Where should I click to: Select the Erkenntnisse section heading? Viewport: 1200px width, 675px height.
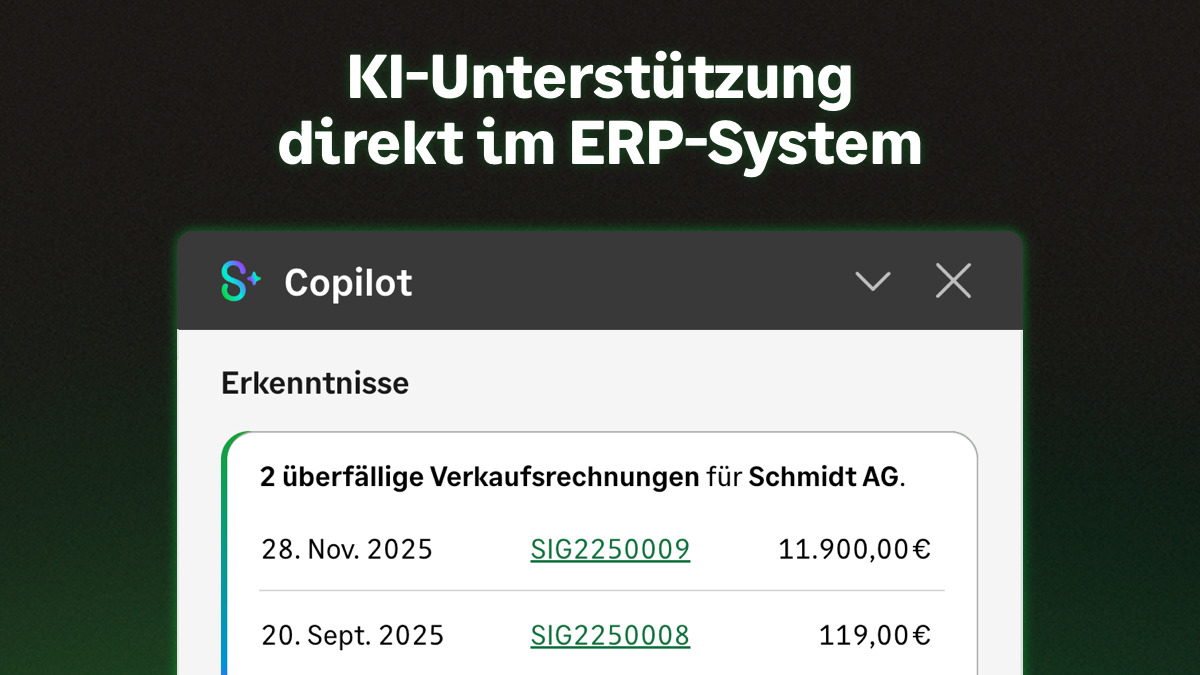[315, 383]
